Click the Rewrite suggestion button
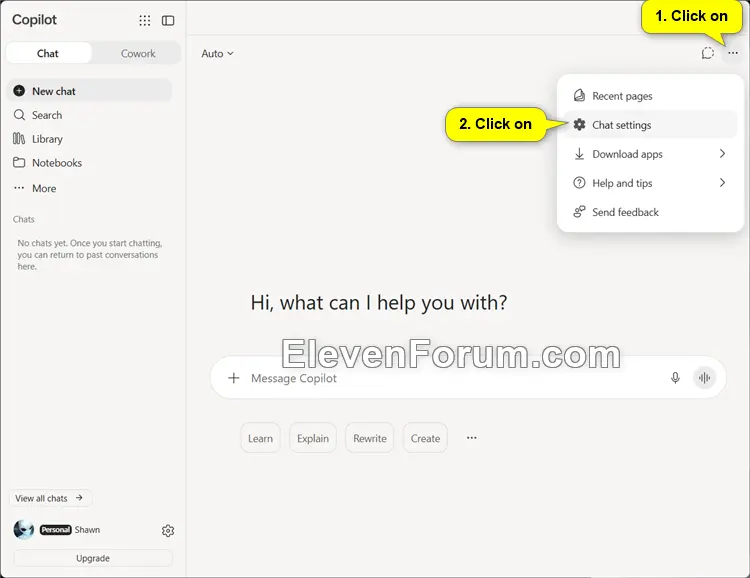The height and width of the screenshot is (578, 750). [370, 438]
